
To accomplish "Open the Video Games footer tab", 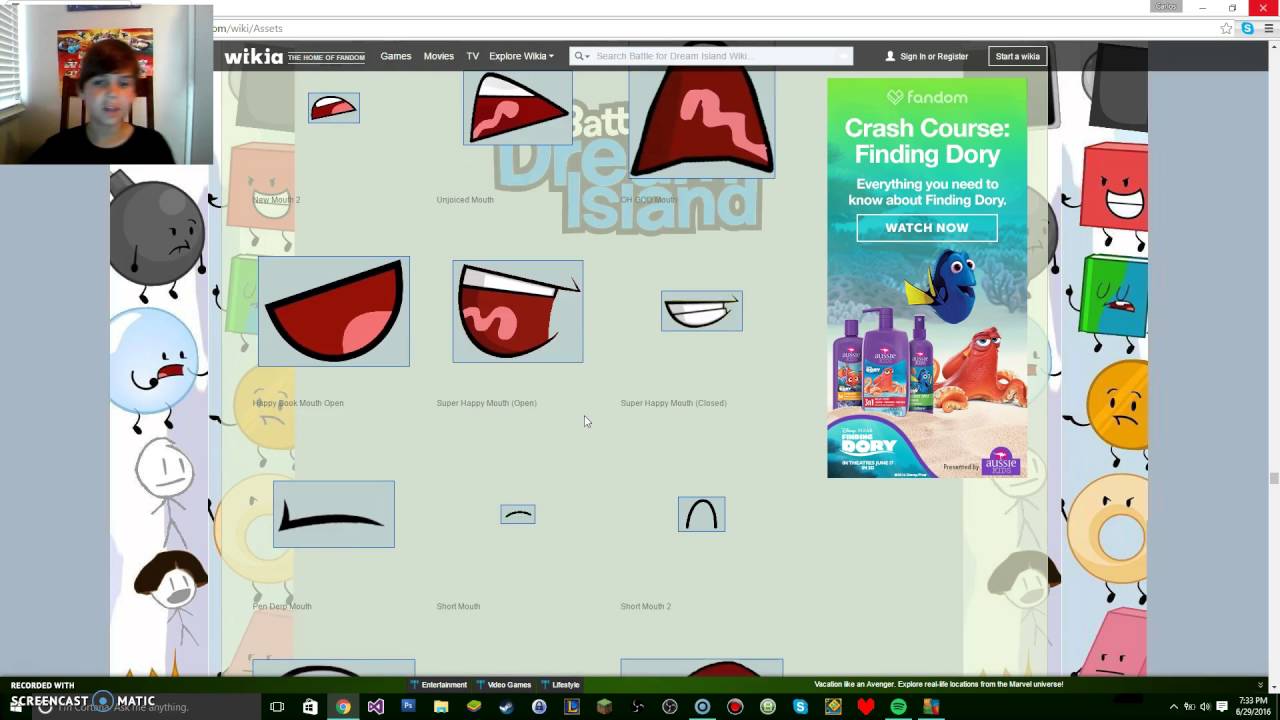I will tap(504, 685).
